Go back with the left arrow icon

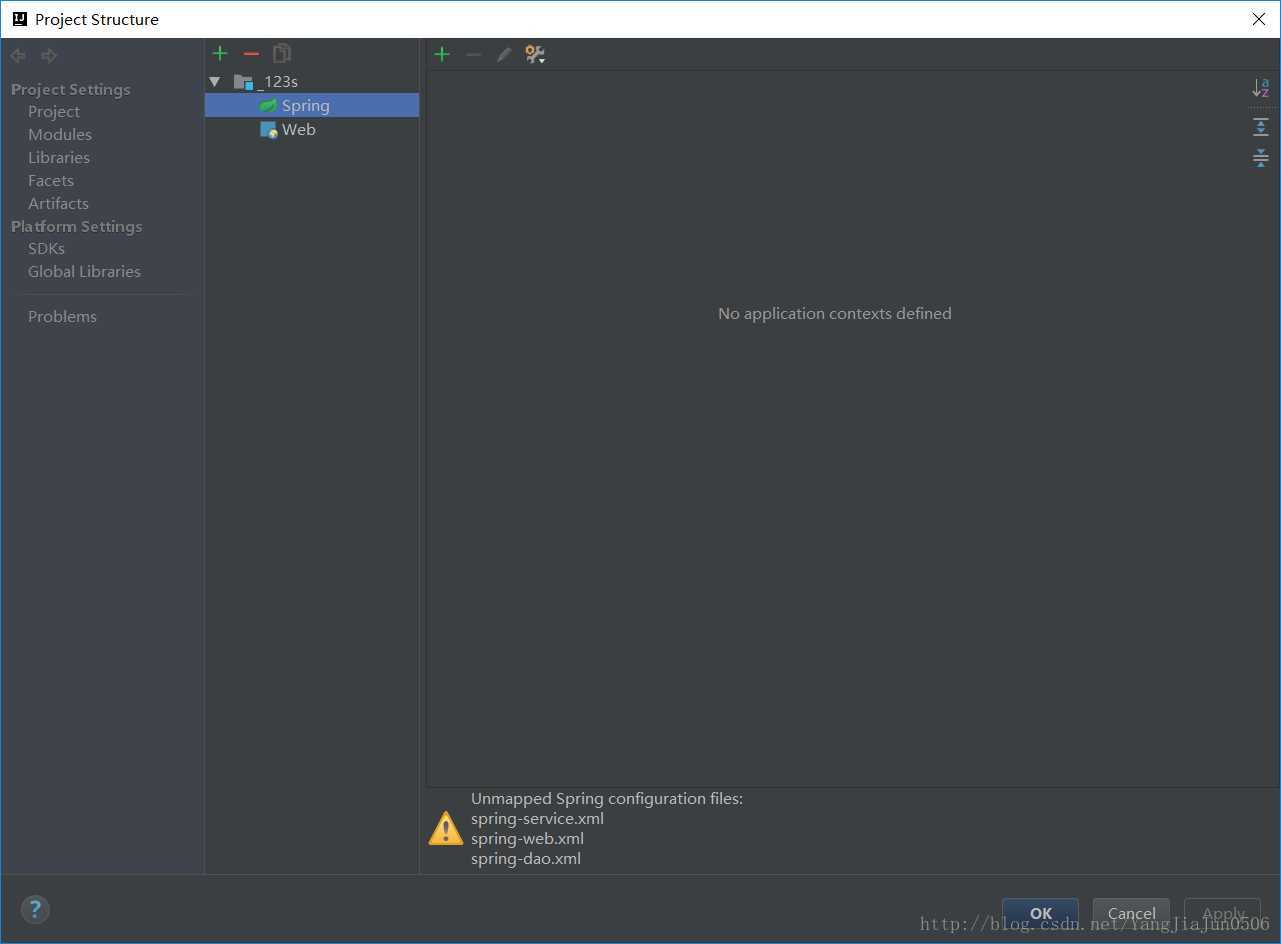pos(18,56)
